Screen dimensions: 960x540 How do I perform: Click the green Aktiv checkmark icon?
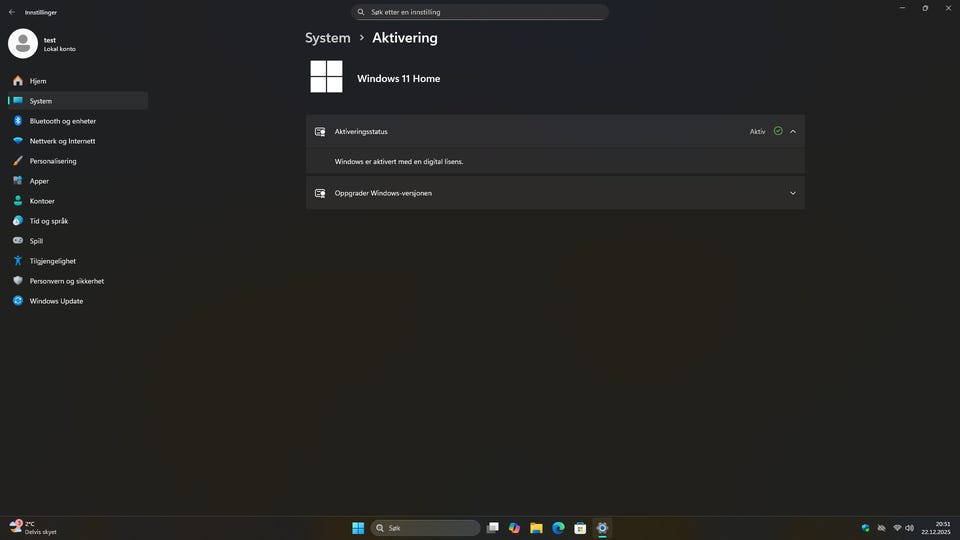click(778, 131)
